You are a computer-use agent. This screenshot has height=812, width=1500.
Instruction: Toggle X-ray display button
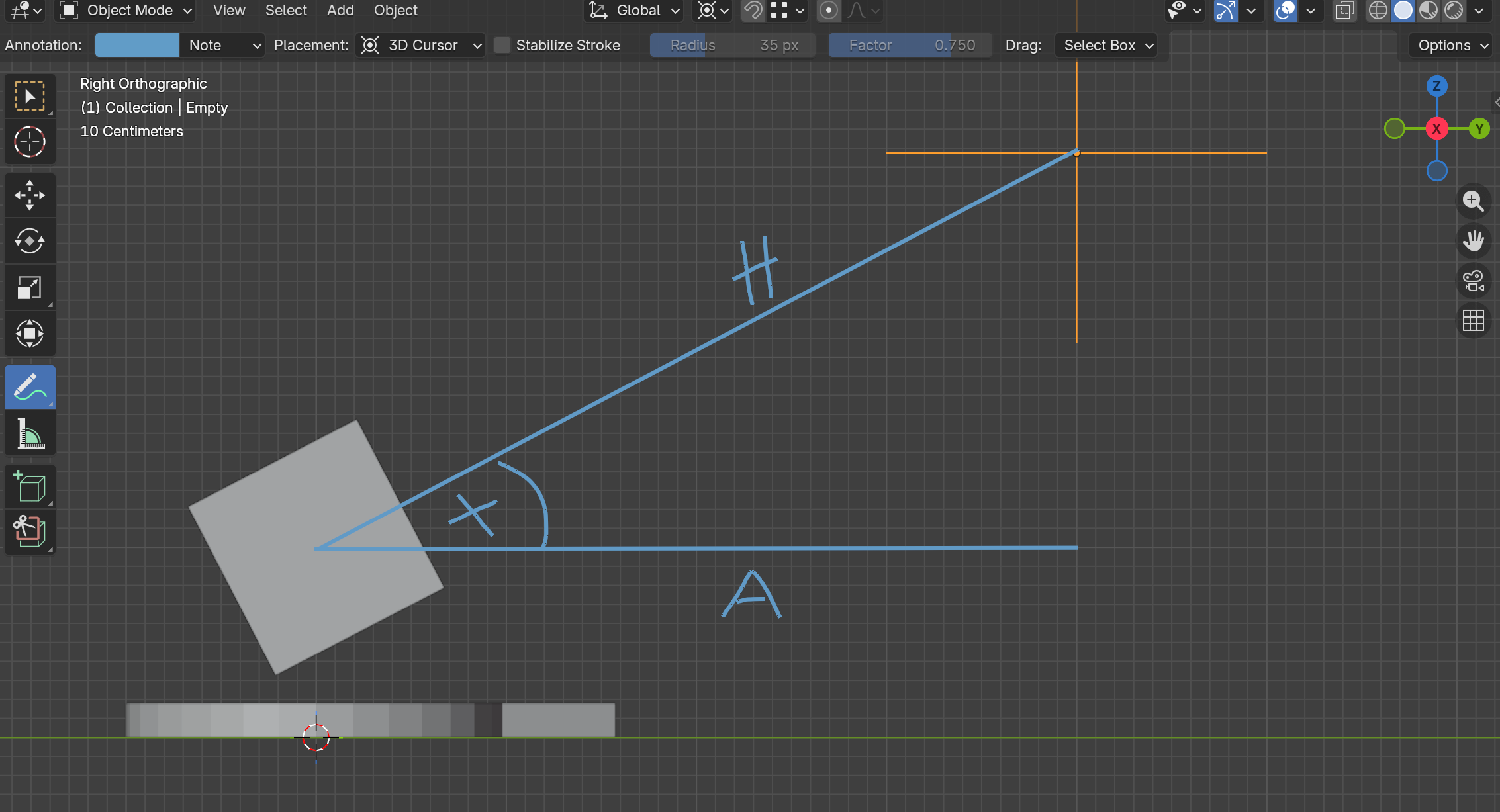1344,11
